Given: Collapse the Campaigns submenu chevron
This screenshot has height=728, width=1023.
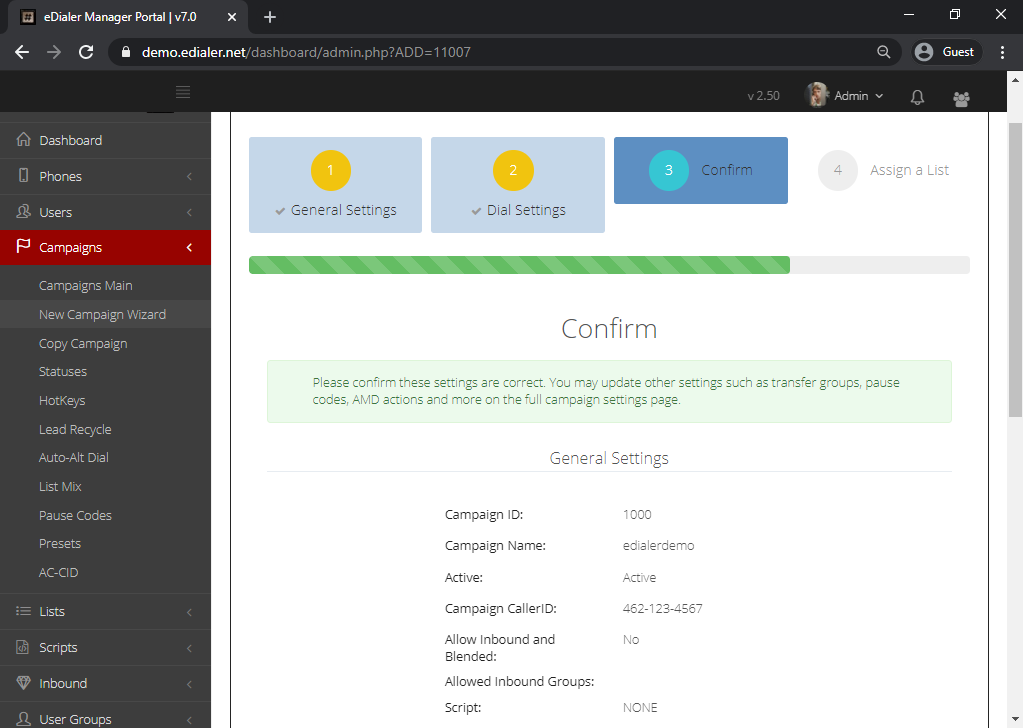Looking at the screenshot, I should pyautogui.click(x=189, y=247).
